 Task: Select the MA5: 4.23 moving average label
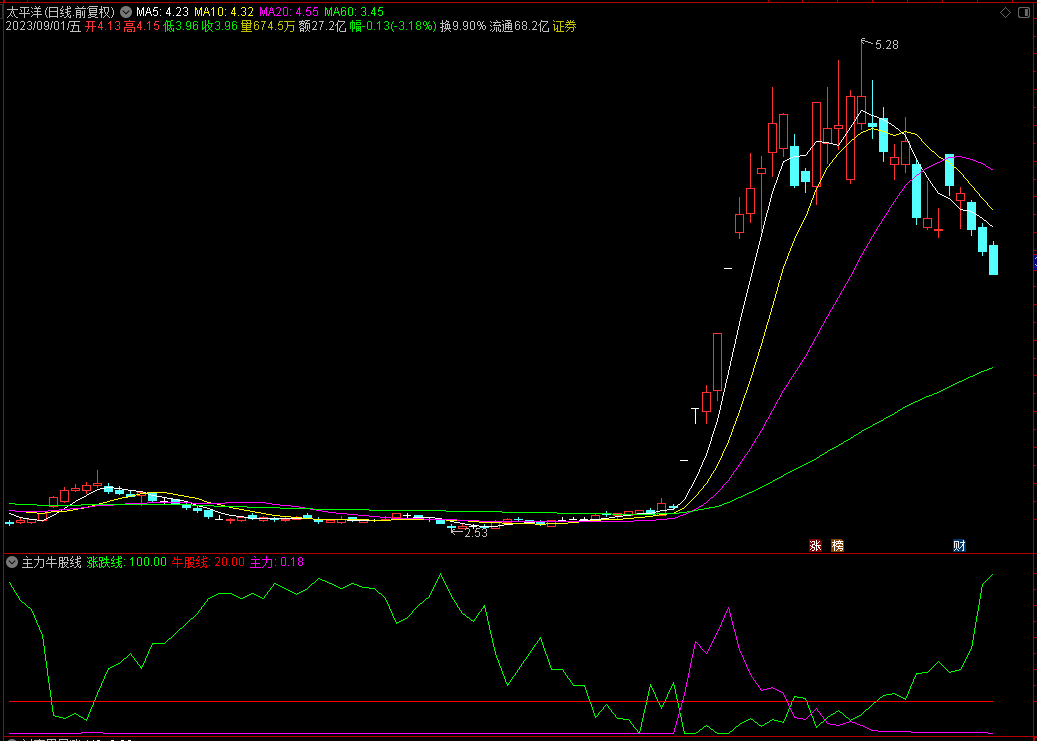(x=162, y=12)
